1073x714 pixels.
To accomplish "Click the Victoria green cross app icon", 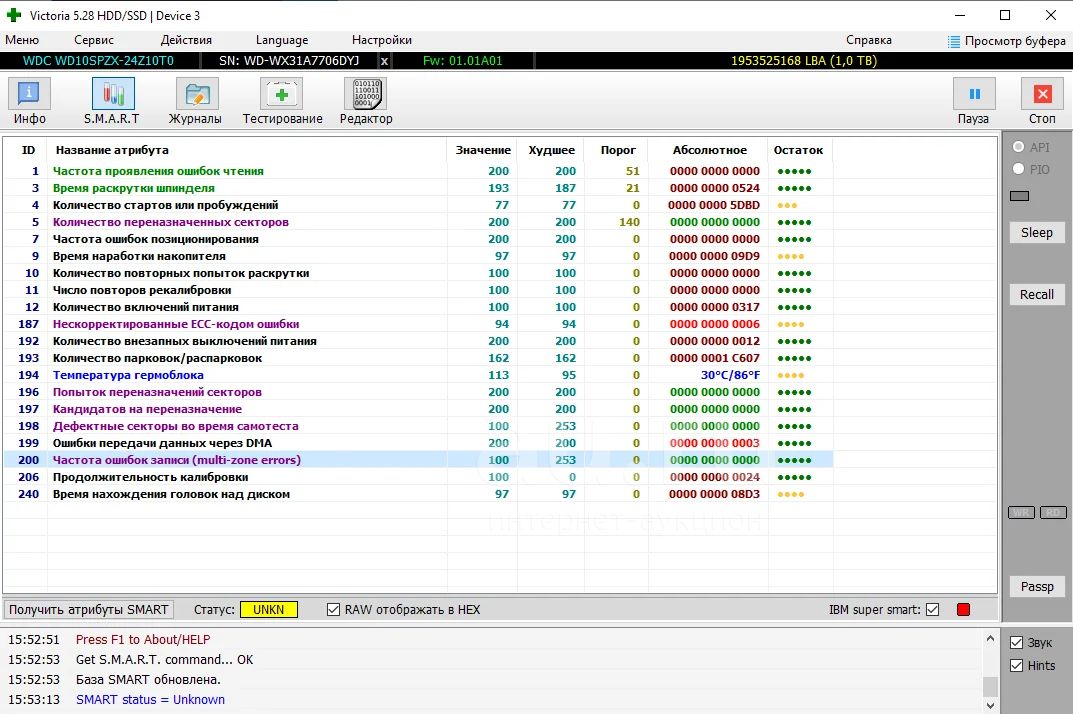I will 14,15.
